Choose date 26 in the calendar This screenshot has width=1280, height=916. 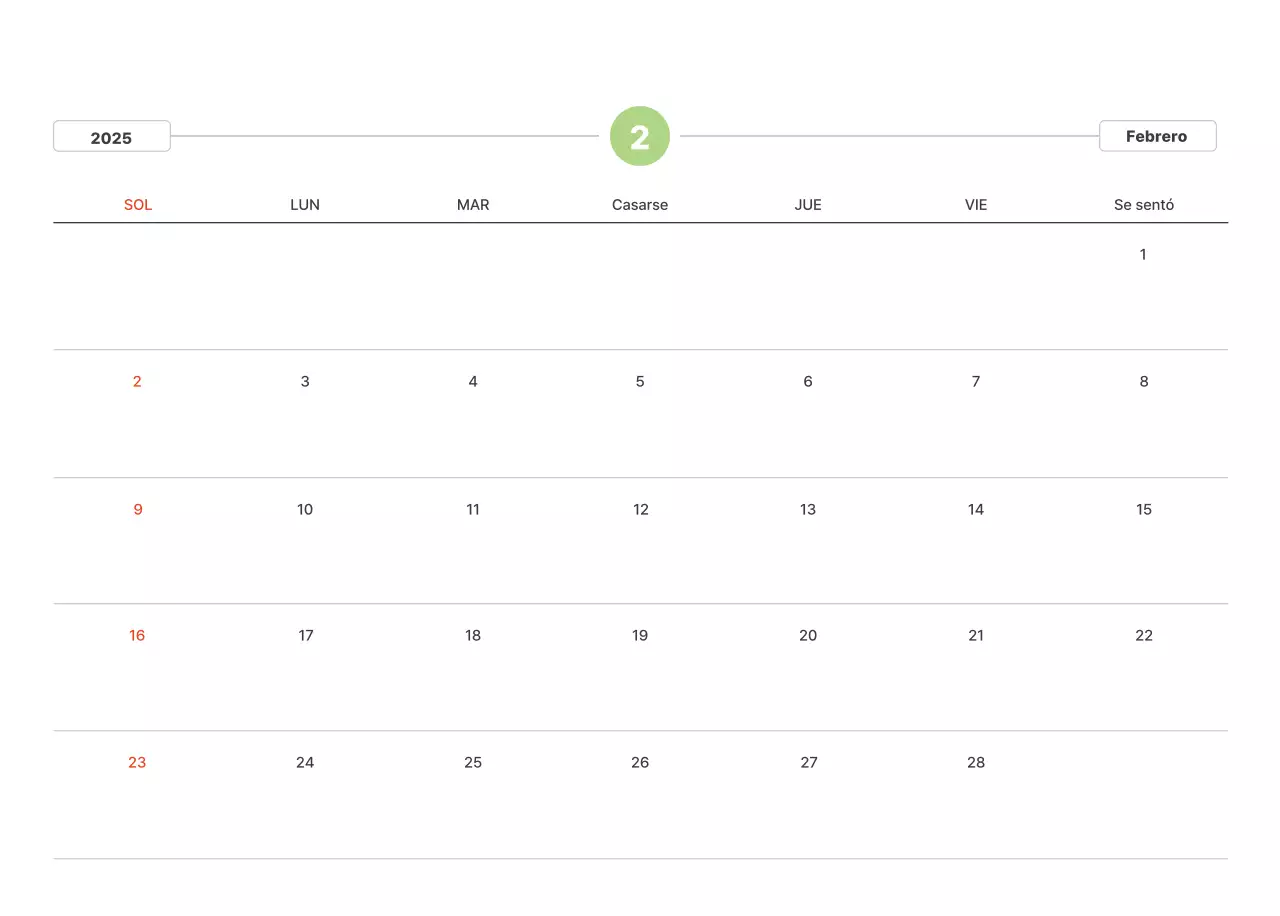tap(640, 763)
